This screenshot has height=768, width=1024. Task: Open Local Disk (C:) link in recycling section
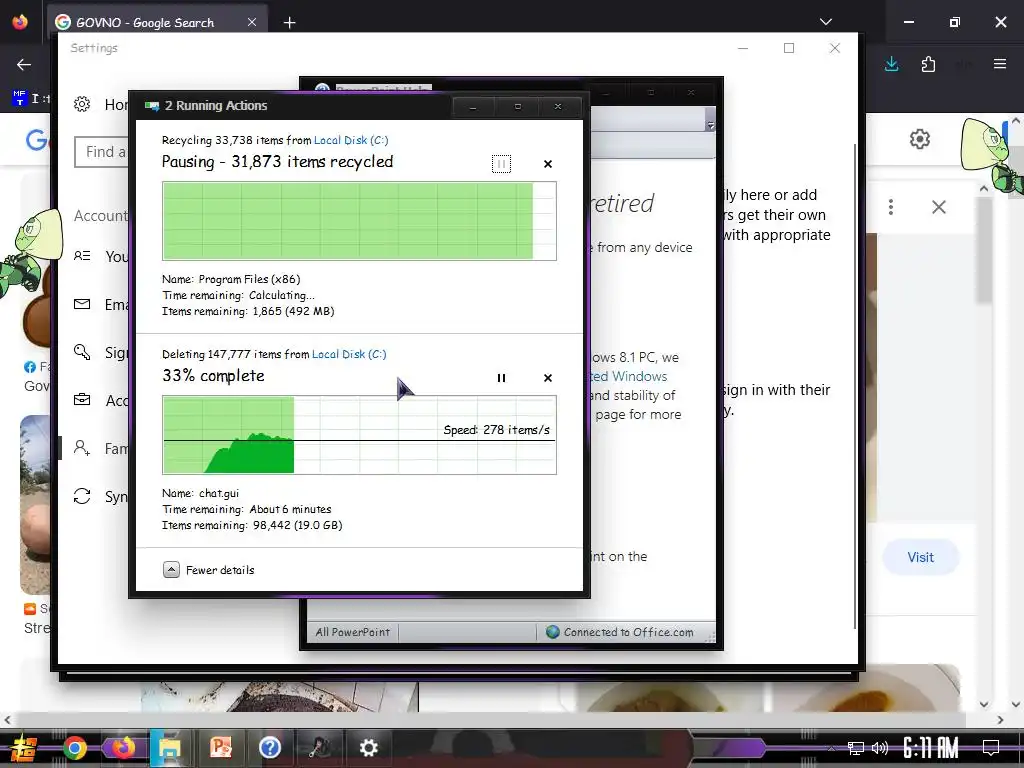pos(351,140)
